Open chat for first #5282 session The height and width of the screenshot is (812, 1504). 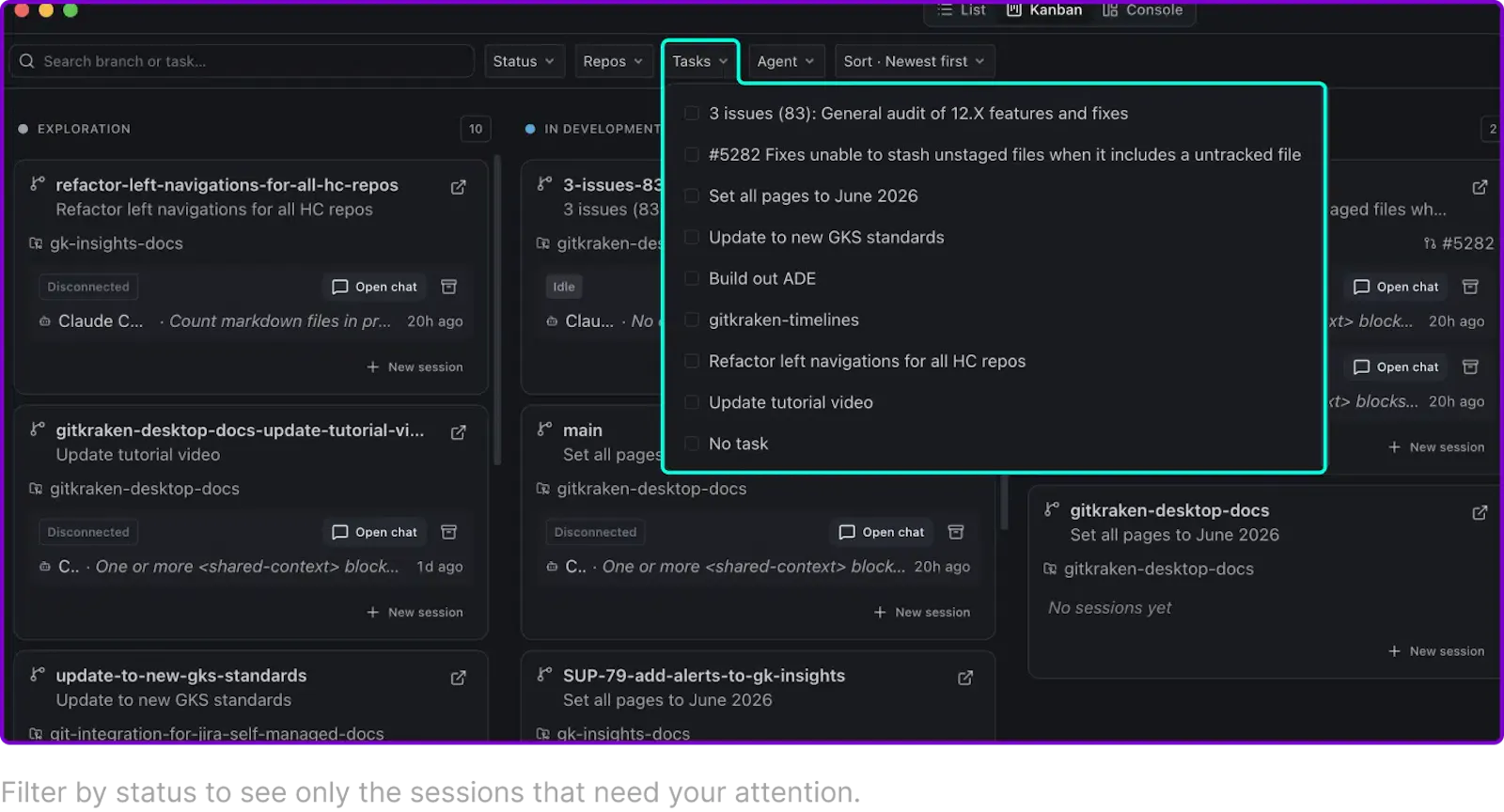pos(1397,287)
